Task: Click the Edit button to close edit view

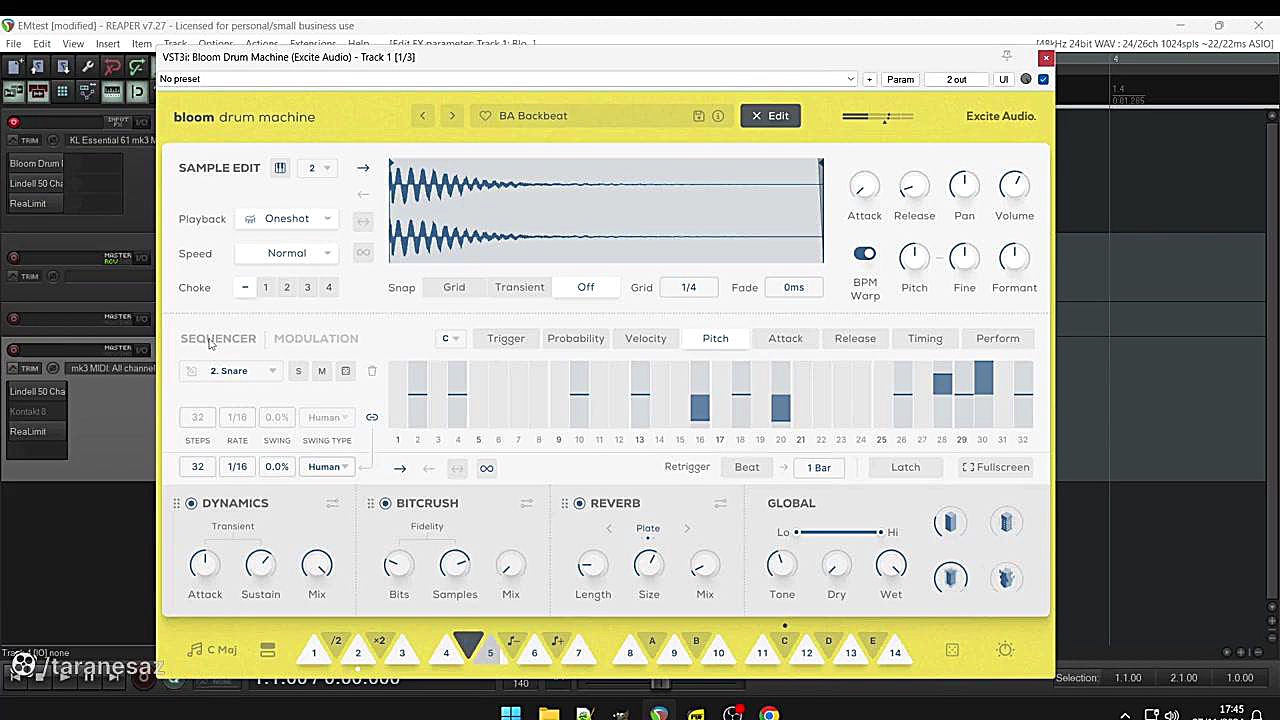Action: click(x=770, y=116)
